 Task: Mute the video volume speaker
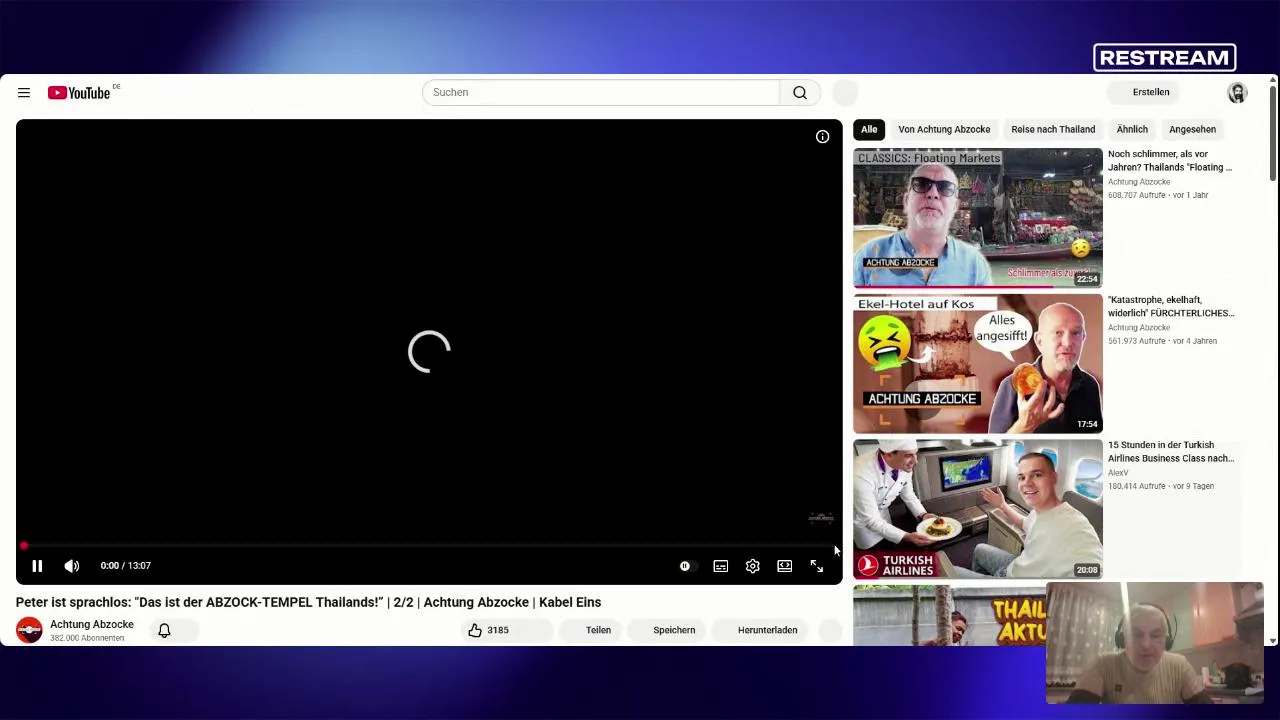[72, 566]
